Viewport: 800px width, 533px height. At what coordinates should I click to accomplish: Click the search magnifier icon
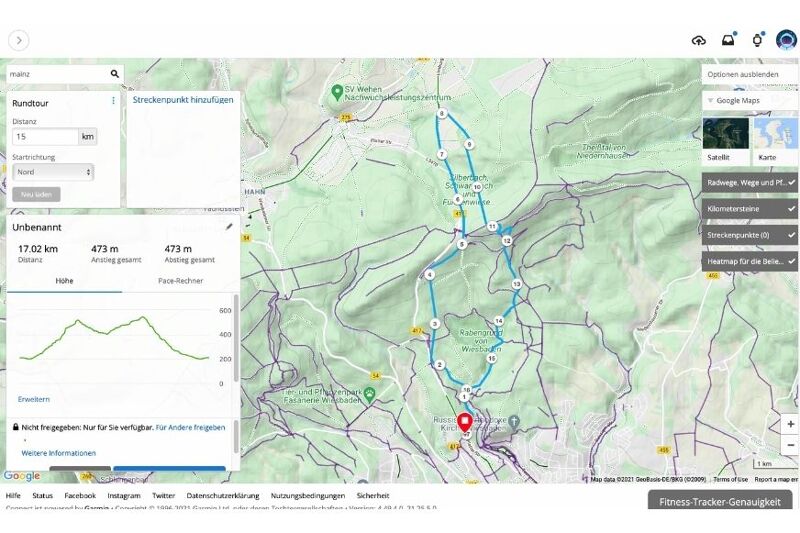coord(115,73)
